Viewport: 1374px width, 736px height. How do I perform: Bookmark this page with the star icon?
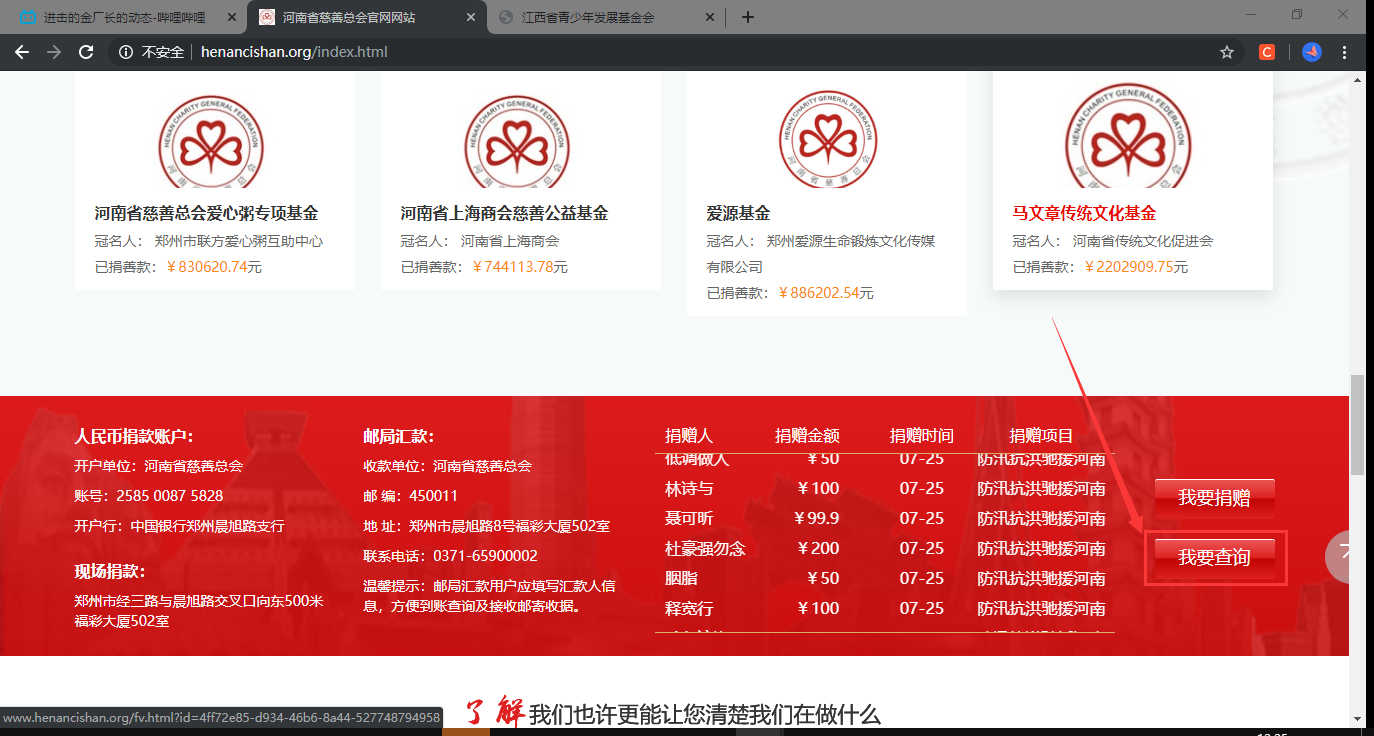click(x=1227, y=52)
